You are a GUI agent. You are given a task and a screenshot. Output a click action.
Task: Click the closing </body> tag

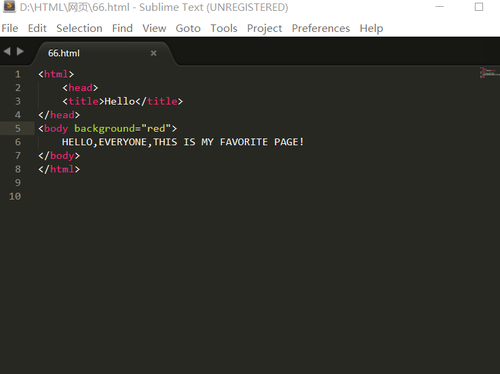click(59, 156)
